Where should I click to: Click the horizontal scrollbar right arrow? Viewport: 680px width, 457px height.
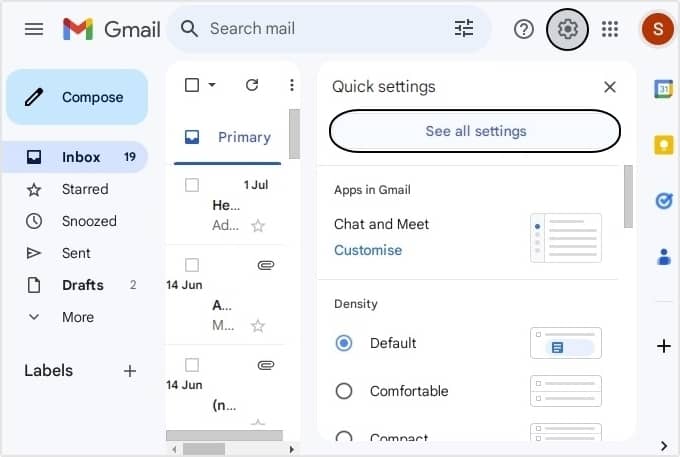pos(292,449)
